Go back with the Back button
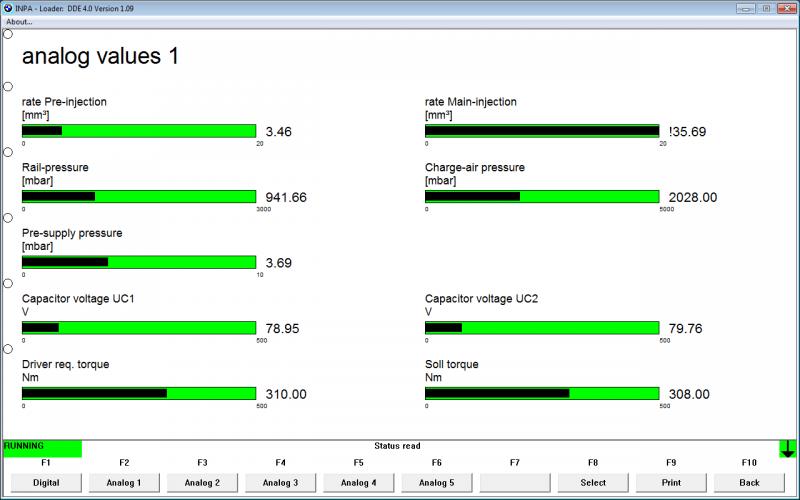Screen dimensions: 800x500 coord(749,482)
